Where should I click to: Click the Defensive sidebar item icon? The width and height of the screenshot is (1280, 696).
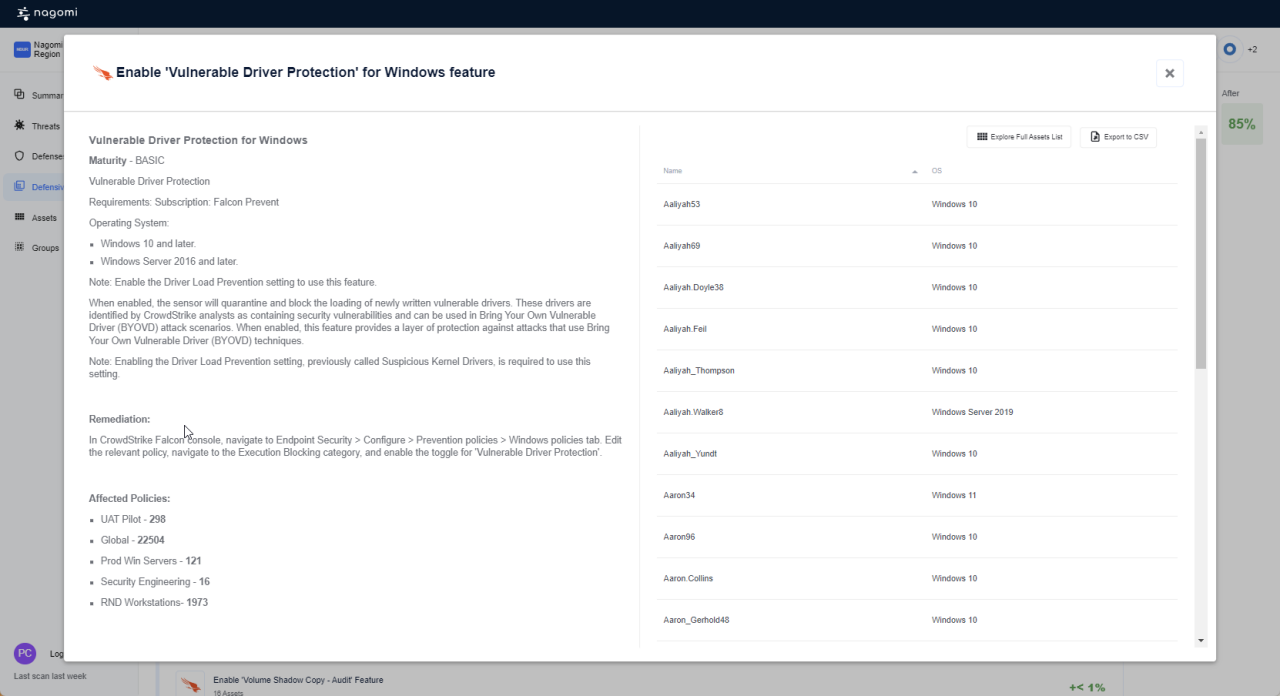(19, 186)
